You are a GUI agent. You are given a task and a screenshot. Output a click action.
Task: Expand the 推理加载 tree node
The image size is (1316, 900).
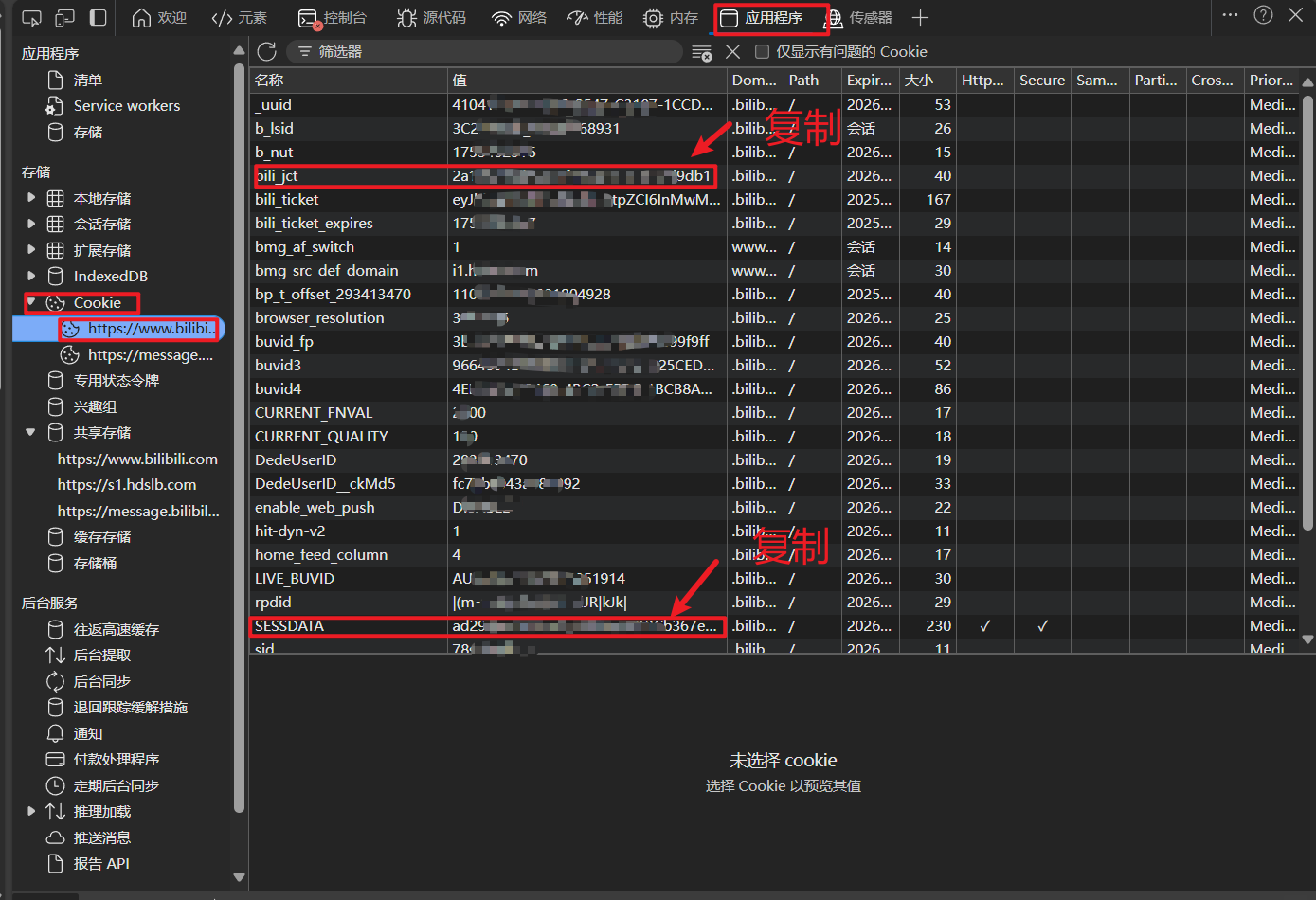tap(31, 811)
